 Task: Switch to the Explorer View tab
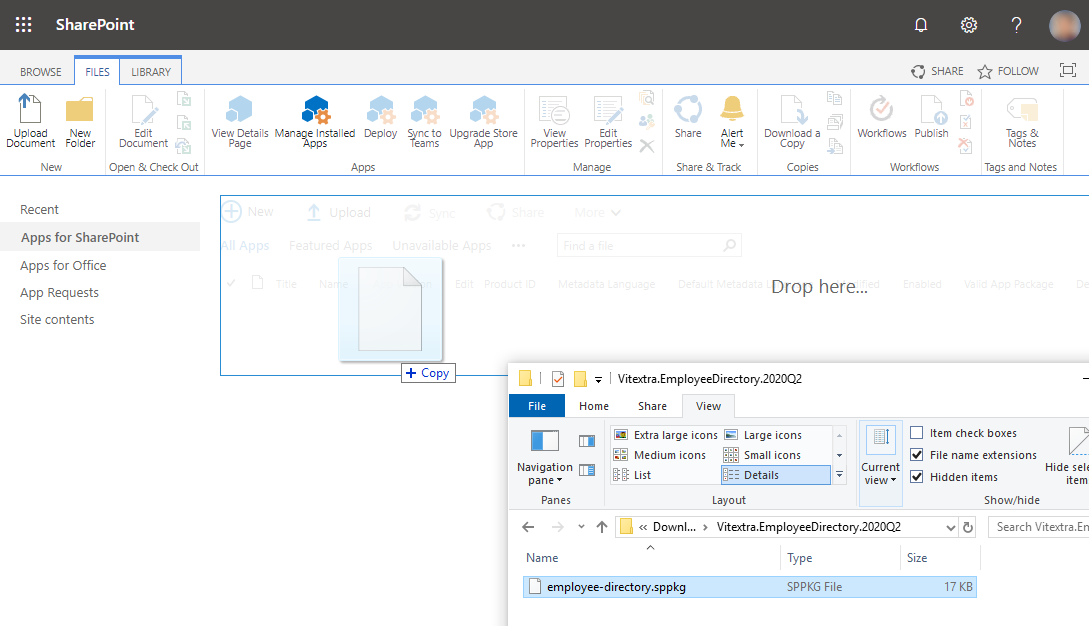708,406
